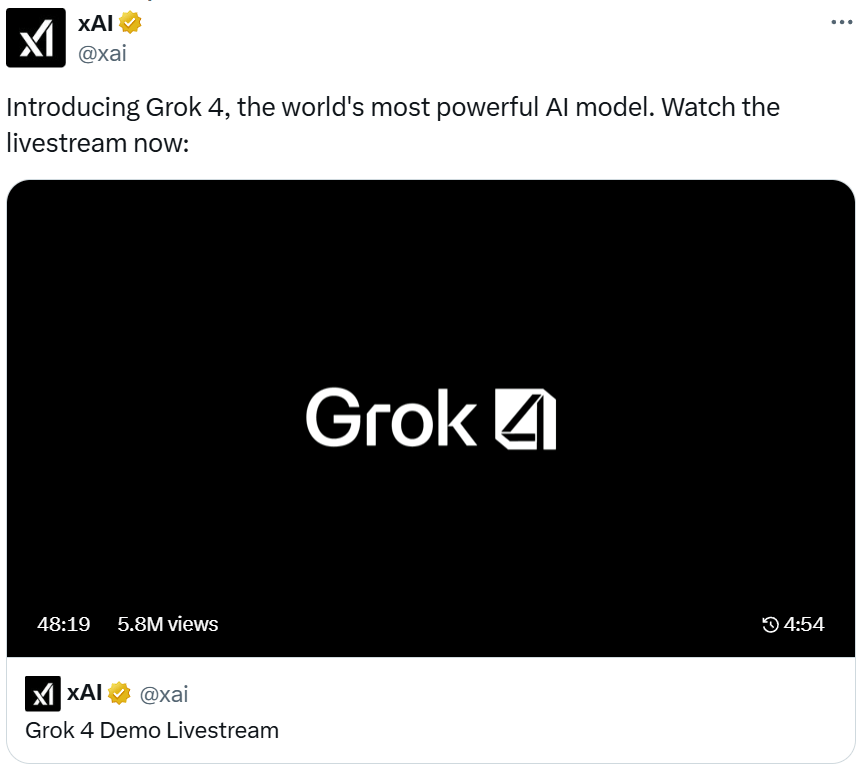Open the xAI display name at top of post
This screenshot has width=860, height=767.
click(95, 24)
